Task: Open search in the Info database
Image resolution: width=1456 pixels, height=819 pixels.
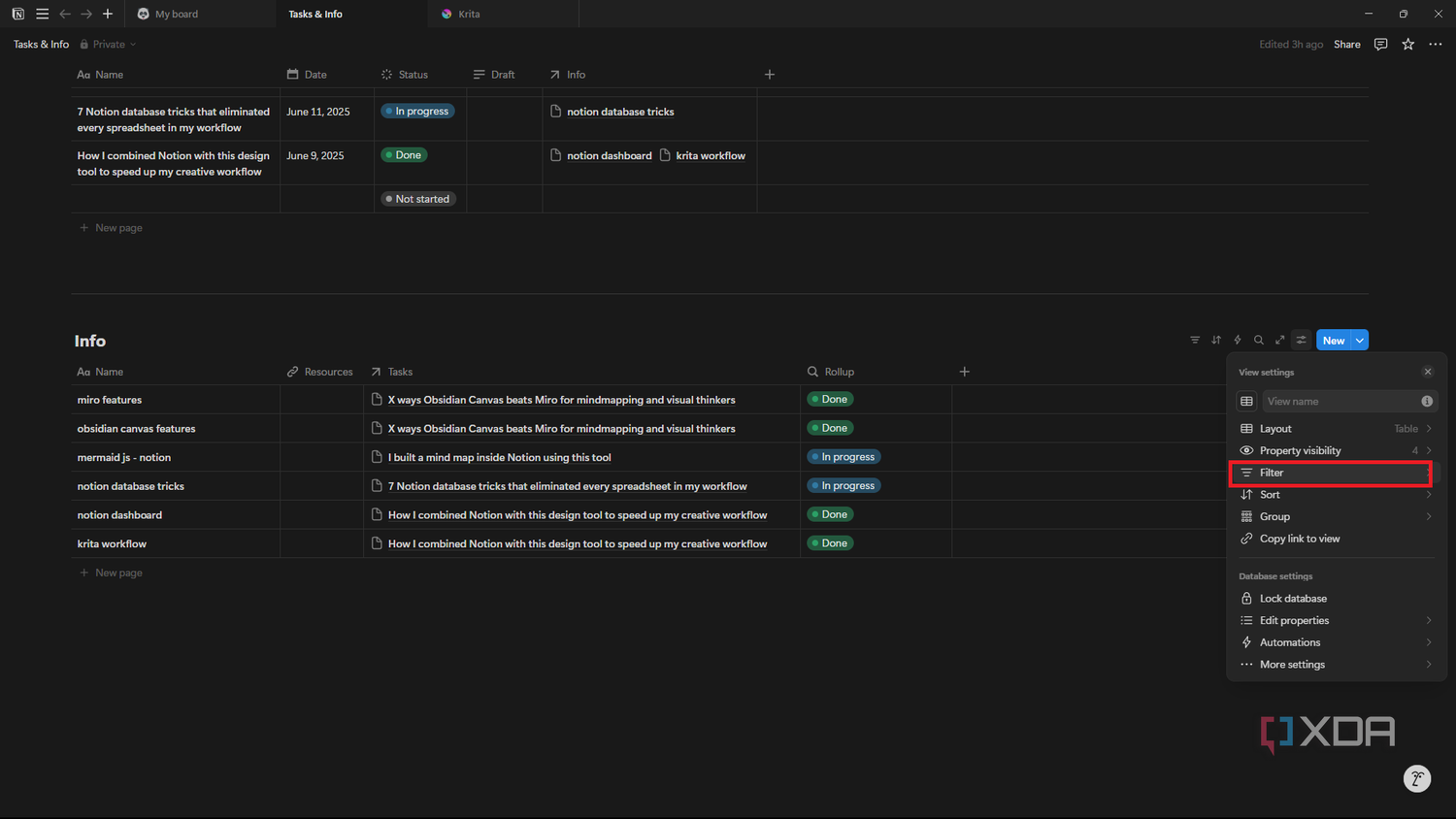Action: coord(1259,340)
